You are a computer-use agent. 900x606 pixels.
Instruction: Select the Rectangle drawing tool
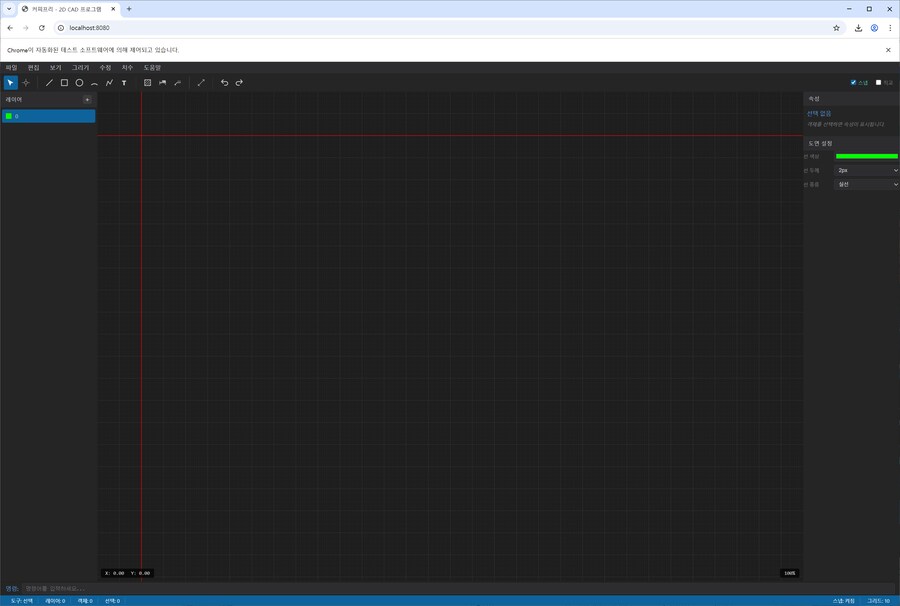[64, 83]
